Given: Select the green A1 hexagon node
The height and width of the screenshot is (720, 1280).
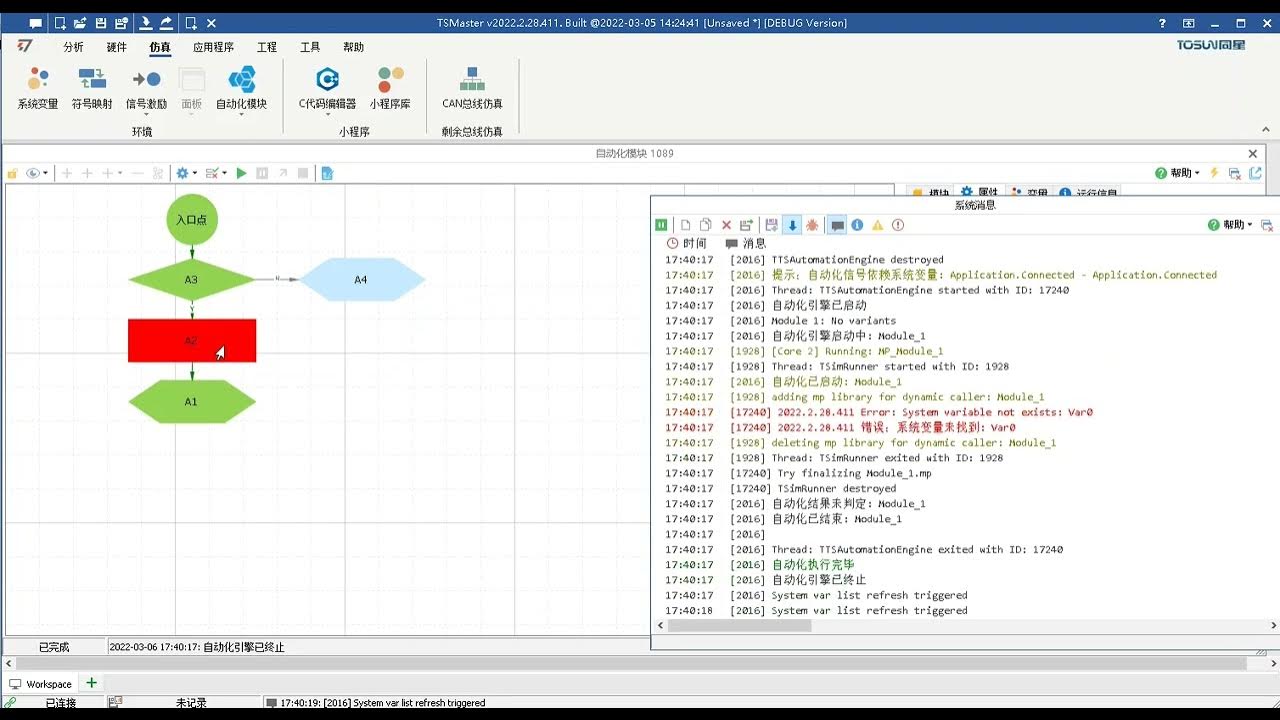Looking at the screenshot, I should [192, 402].
